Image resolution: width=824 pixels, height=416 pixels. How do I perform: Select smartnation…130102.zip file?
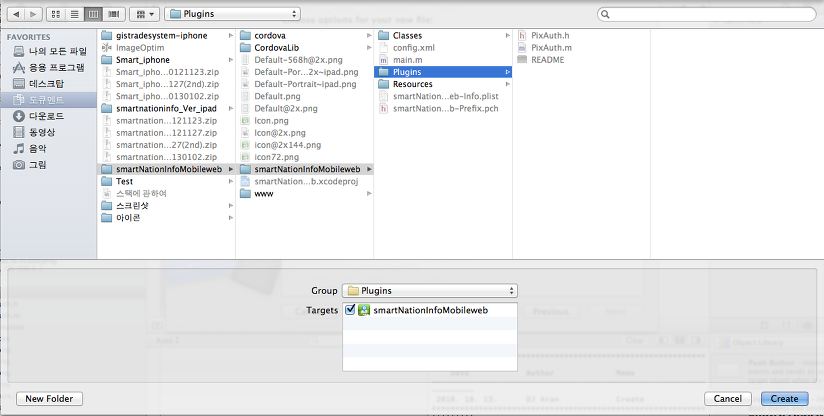[167, 157]
